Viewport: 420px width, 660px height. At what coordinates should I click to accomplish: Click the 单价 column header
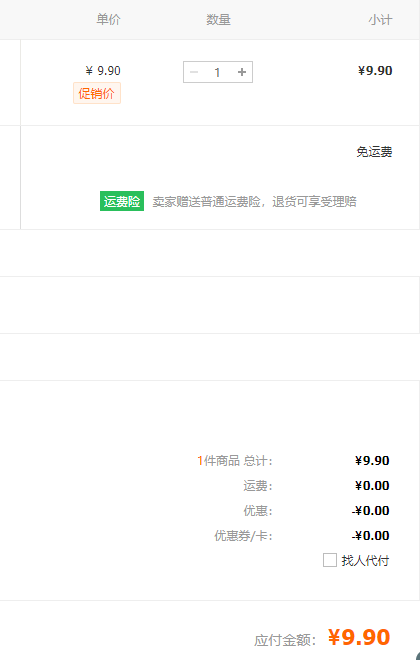109,19
